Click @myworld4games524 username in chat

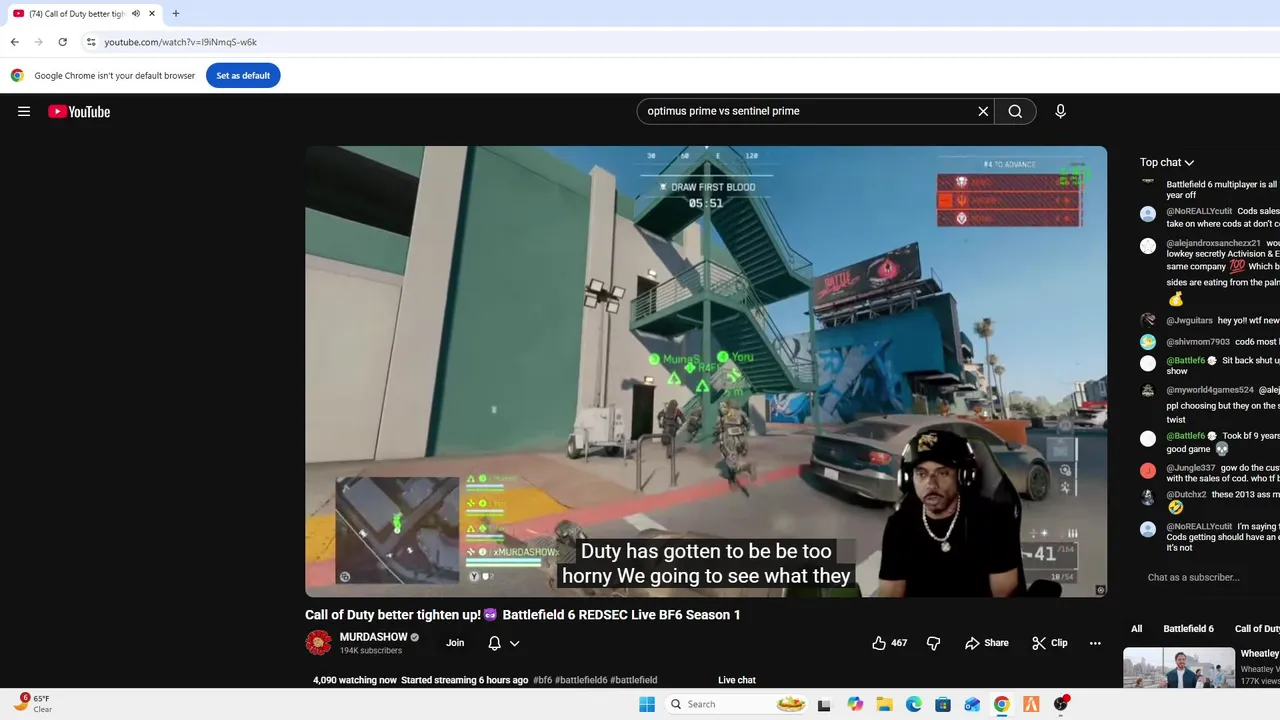point(1210,390)
